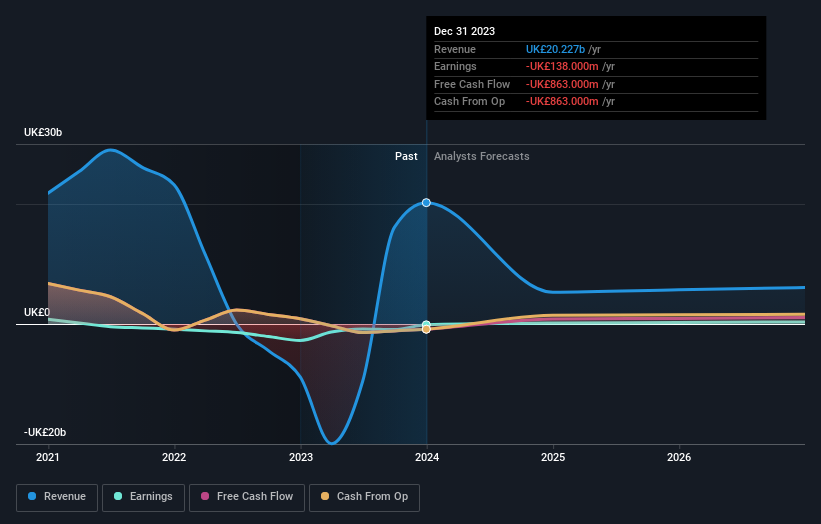Click the UK£0 y-axis label
Screen dimensions: 821x524
tap(37, 313)
